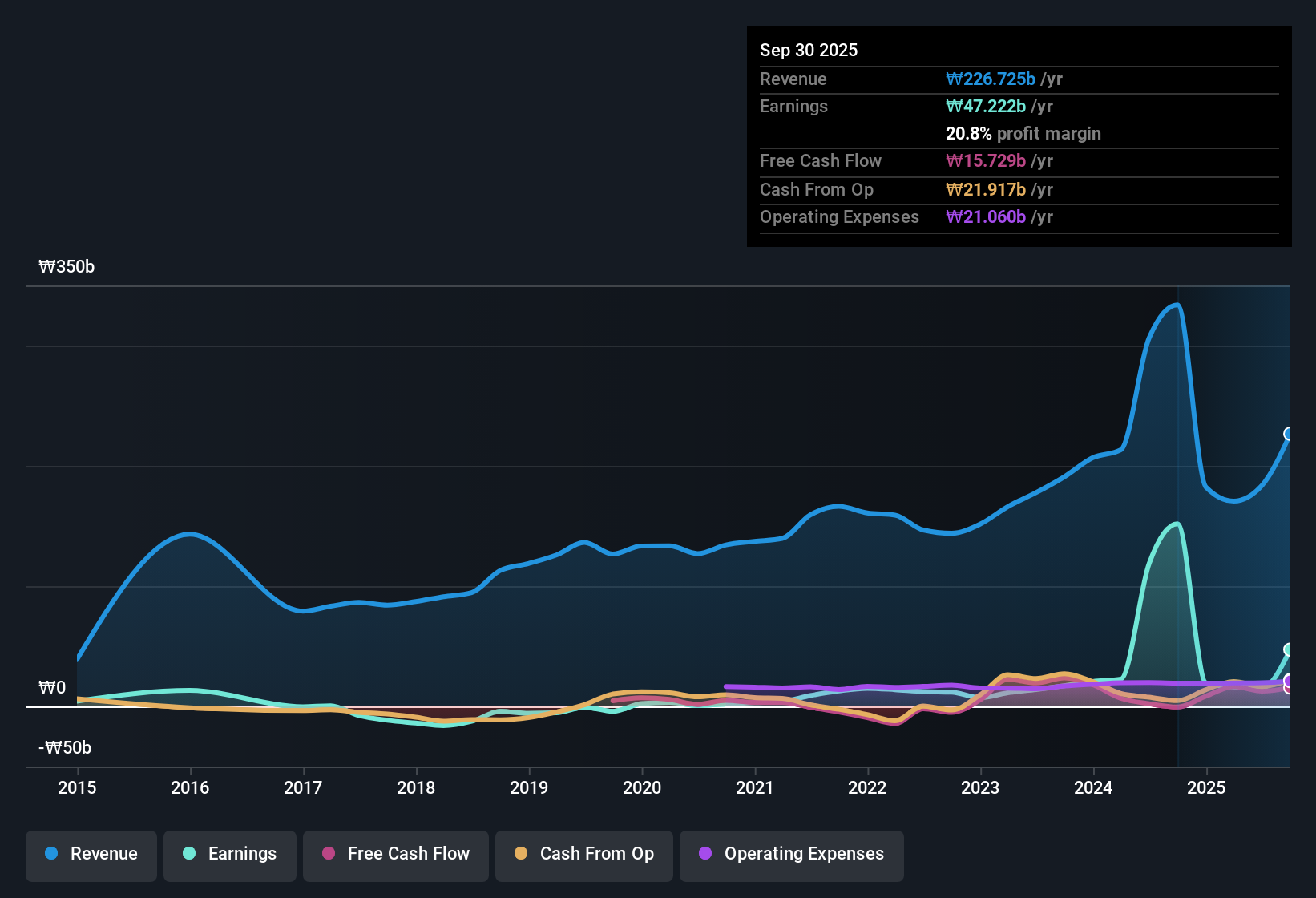Toggle the Revenue series visibility
Image resolution: width=1316 pixels, height=898 pixels.
[x=91, y=854]
